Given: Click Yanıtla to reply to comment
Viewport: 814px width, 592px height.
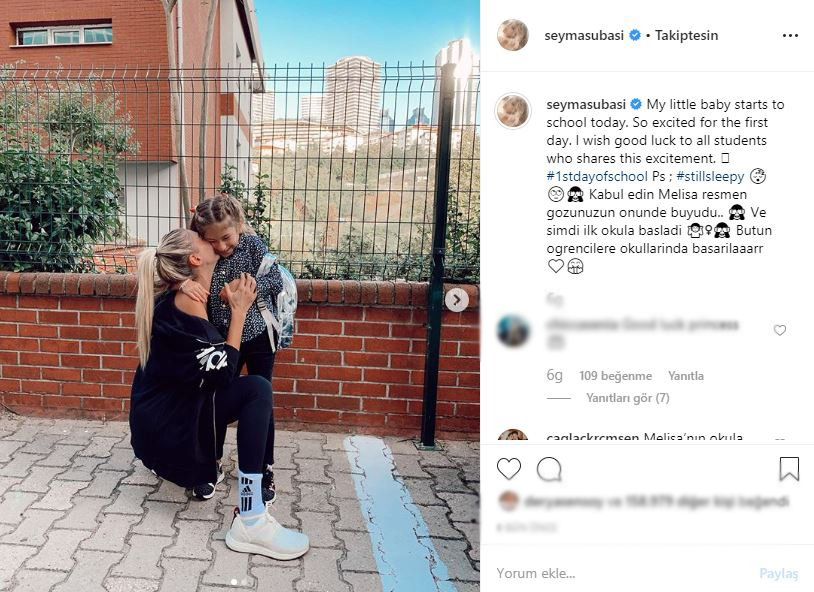Looking at the screenshot, I should click(686, 375).
